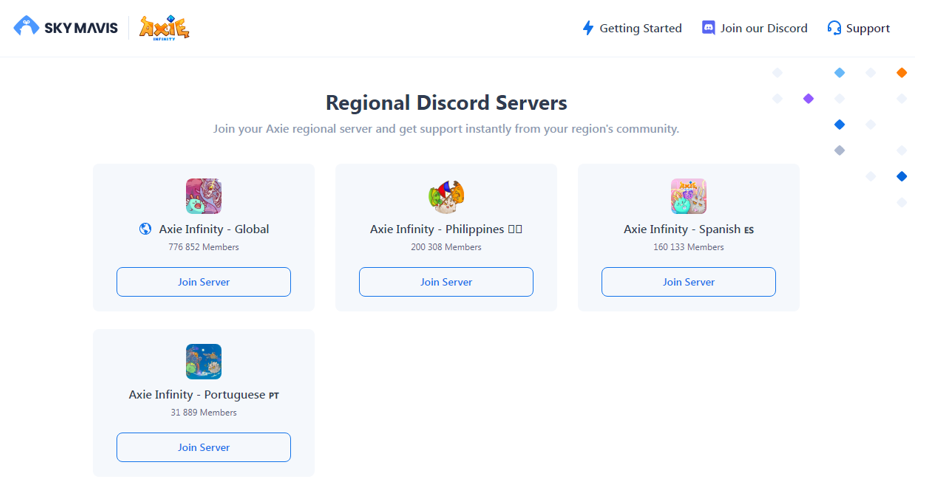The width and height of the screenshot is (930, 485).
Task: Join the Spanish Discord server
Action: pos(689,282)
